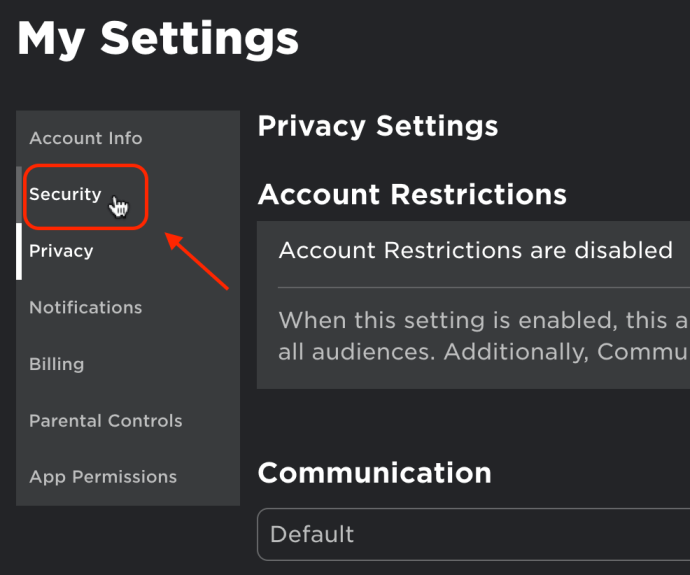
Task: Click the Communication section heading
Action: click(x=374, y=473)
